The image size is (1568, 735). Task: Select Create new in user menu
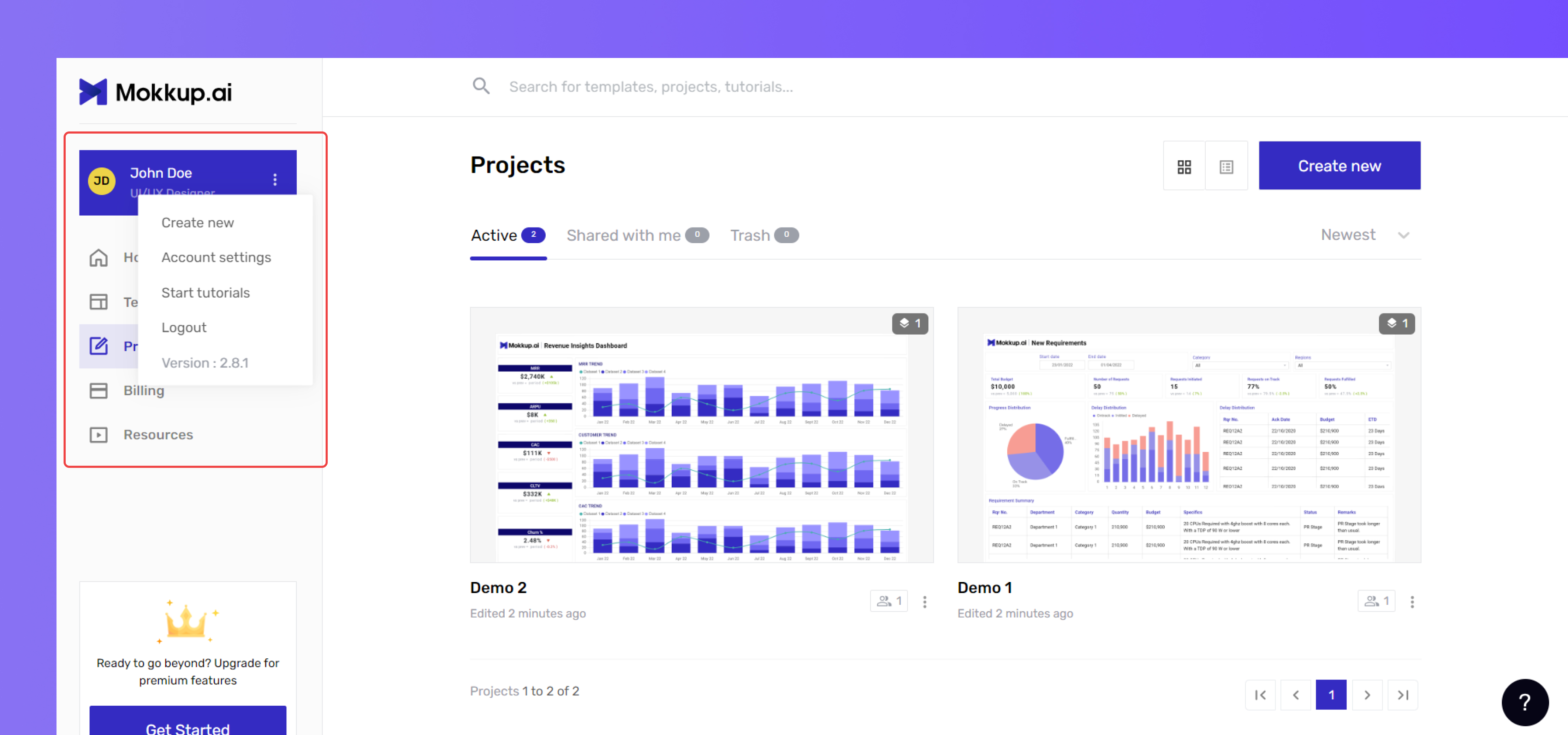click(198, 223)
